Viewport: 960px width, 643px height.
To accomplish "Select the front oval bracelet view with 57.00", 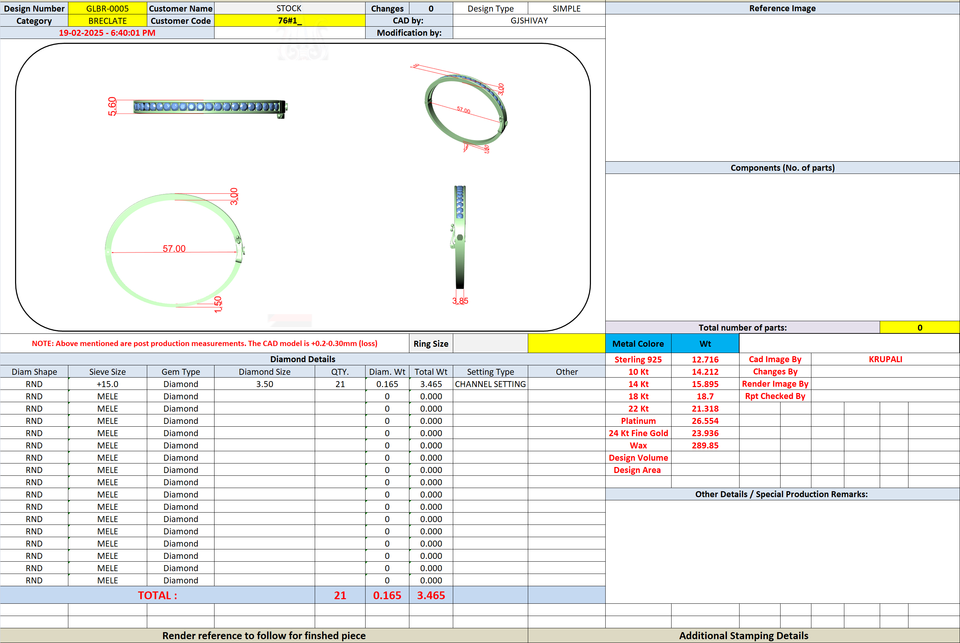I will point(174,249).
